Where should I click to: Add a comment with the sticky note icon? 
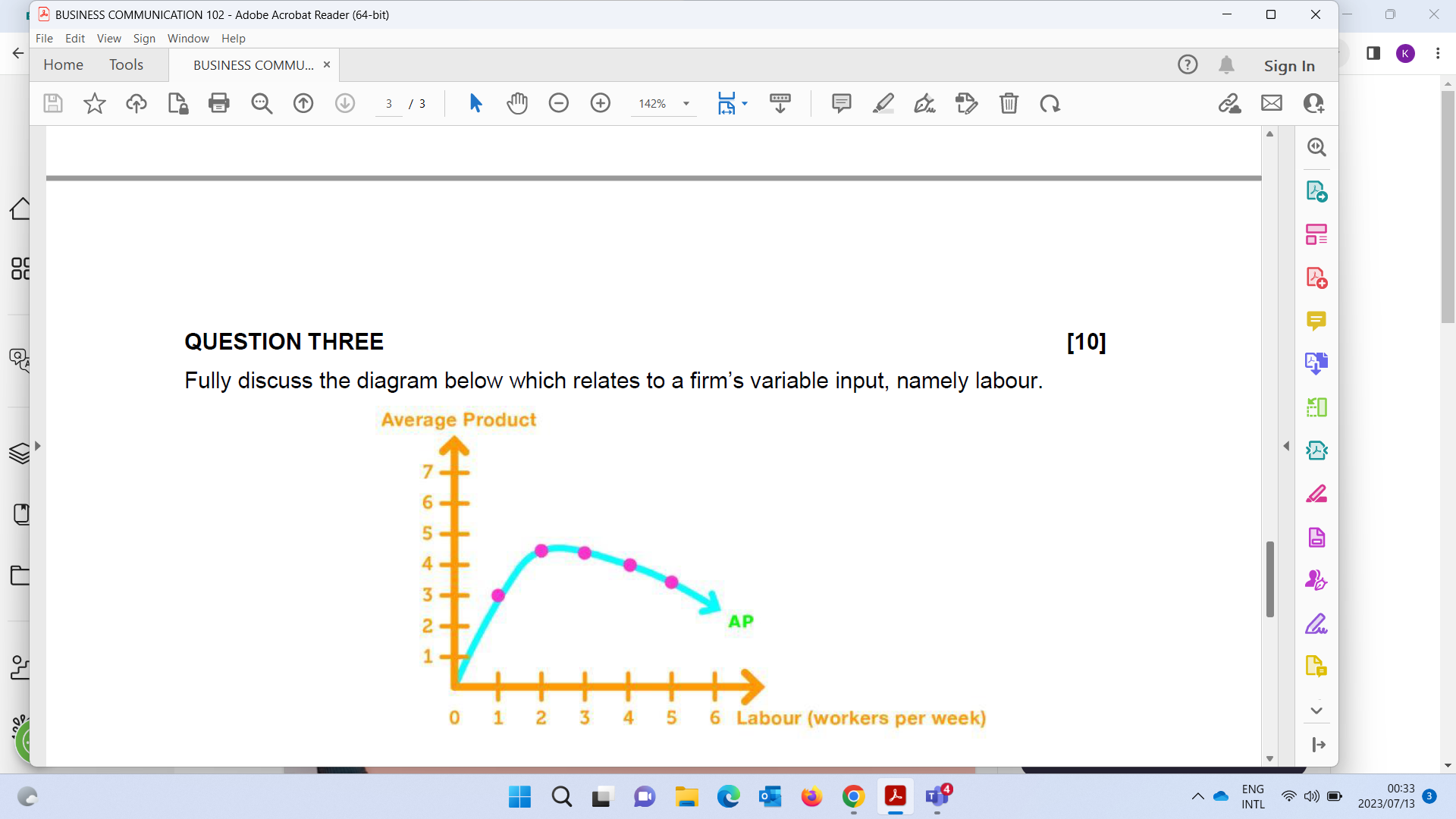[x=841, y=103]
